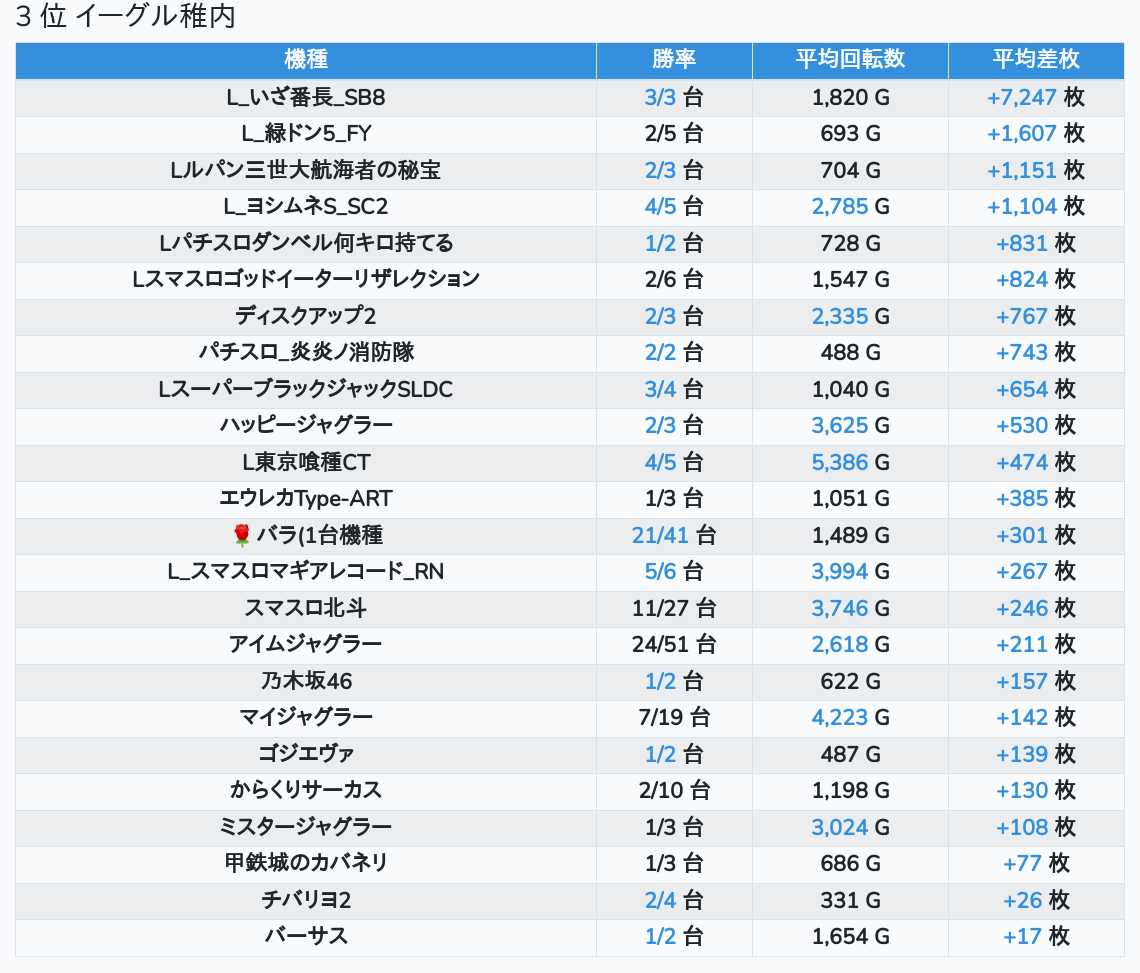Click the 24/51 台 win rate
Screen dimensions: 1140x973
pos(674,644)
